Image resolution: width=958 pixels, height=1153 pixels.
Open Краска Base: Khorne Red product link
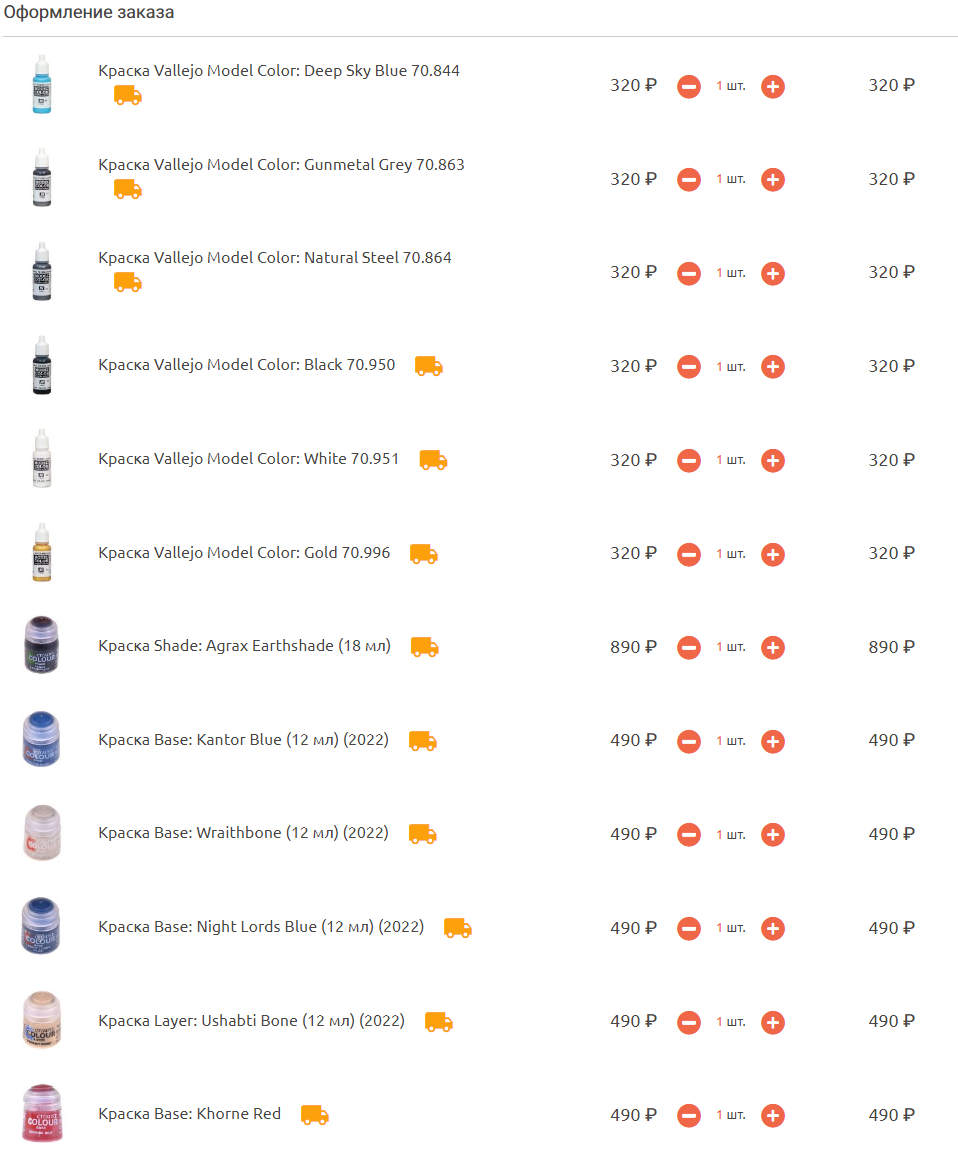190,1113
